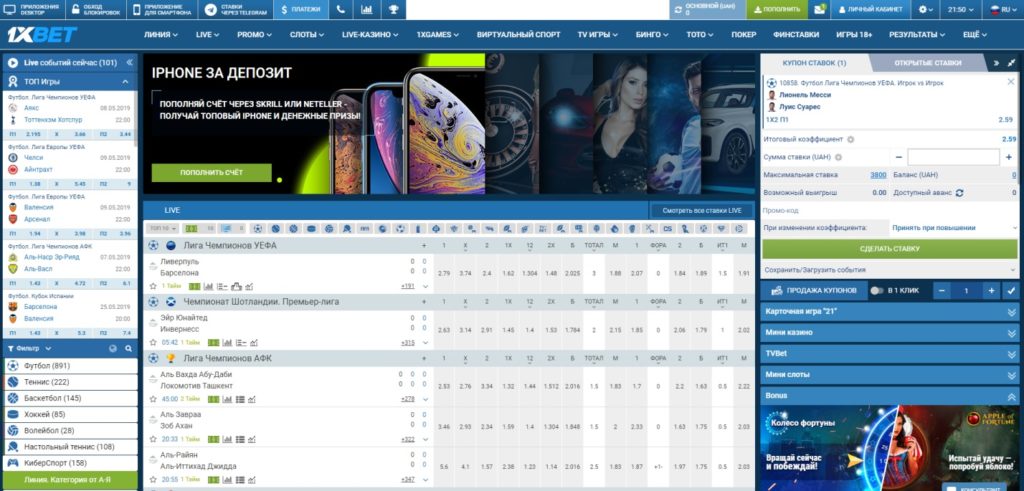The height and width of the screenshot is (491, 1024).
Task: Open the statistics bar-chart icon in top bar
Action: (x=367, y=10)
